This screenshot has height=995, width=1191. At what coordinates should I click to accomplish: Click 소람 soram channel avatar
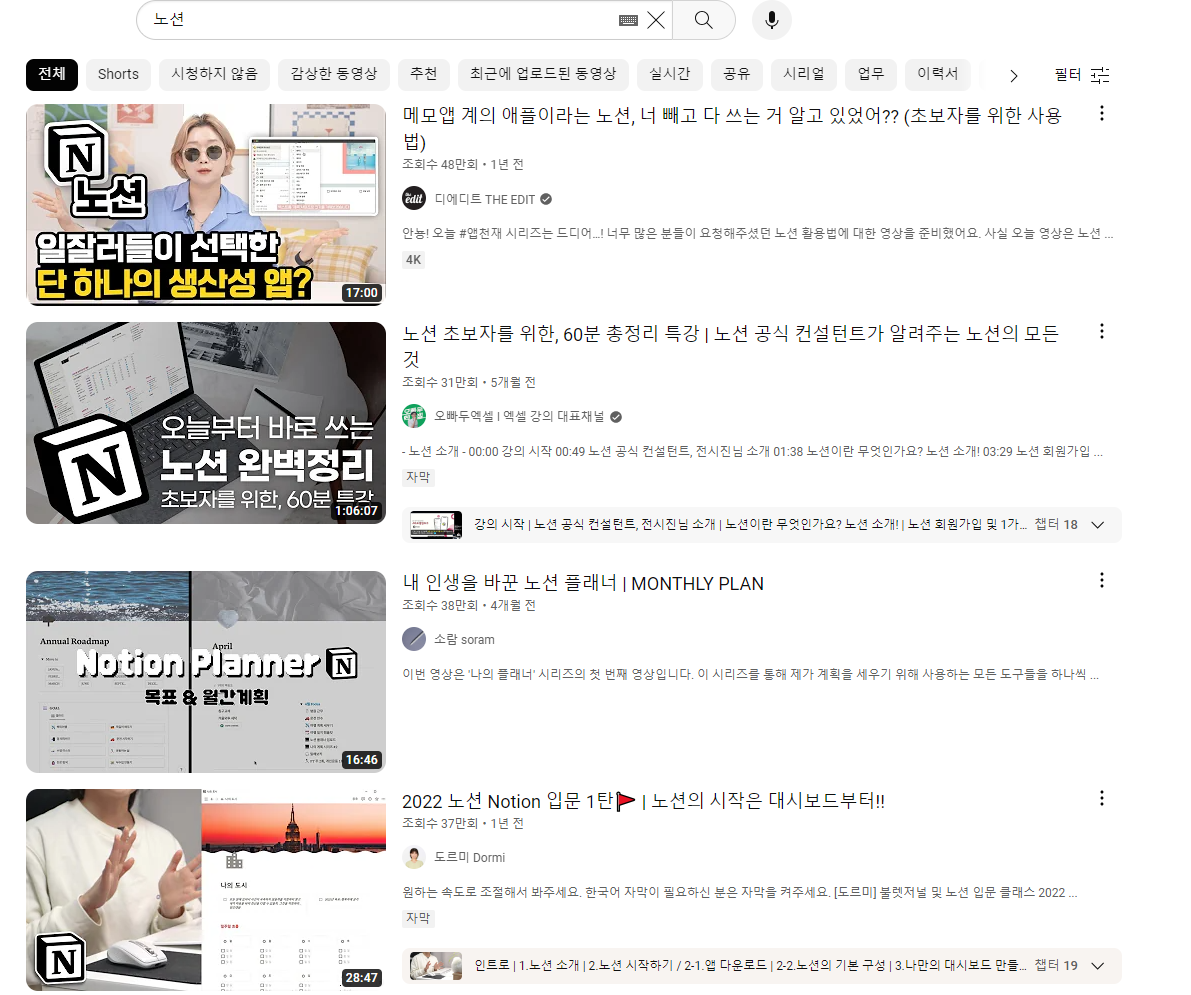[414, 639]
